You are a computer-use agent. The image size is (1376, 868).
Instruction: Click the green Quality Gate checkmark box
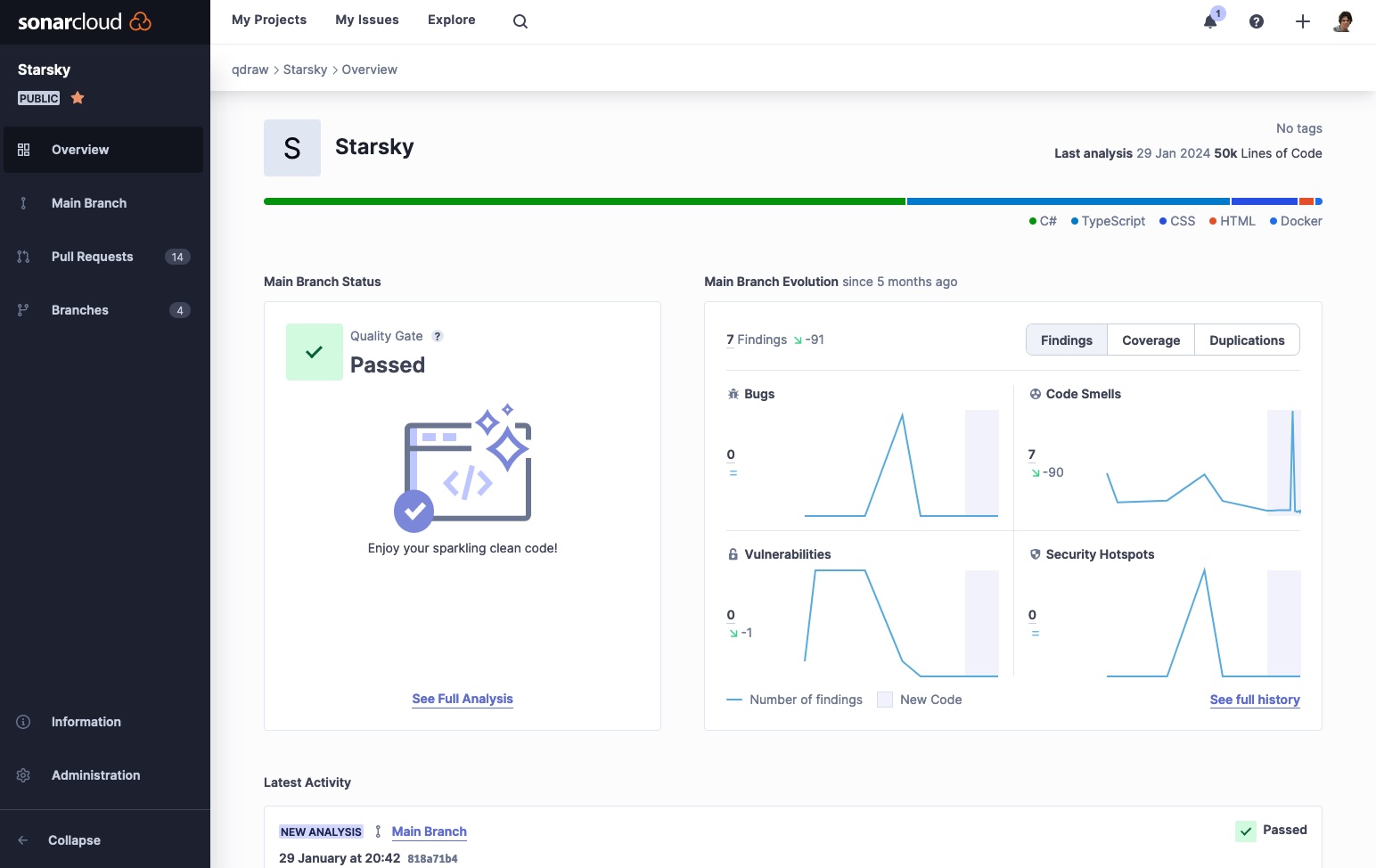click(x=315, y=352)
